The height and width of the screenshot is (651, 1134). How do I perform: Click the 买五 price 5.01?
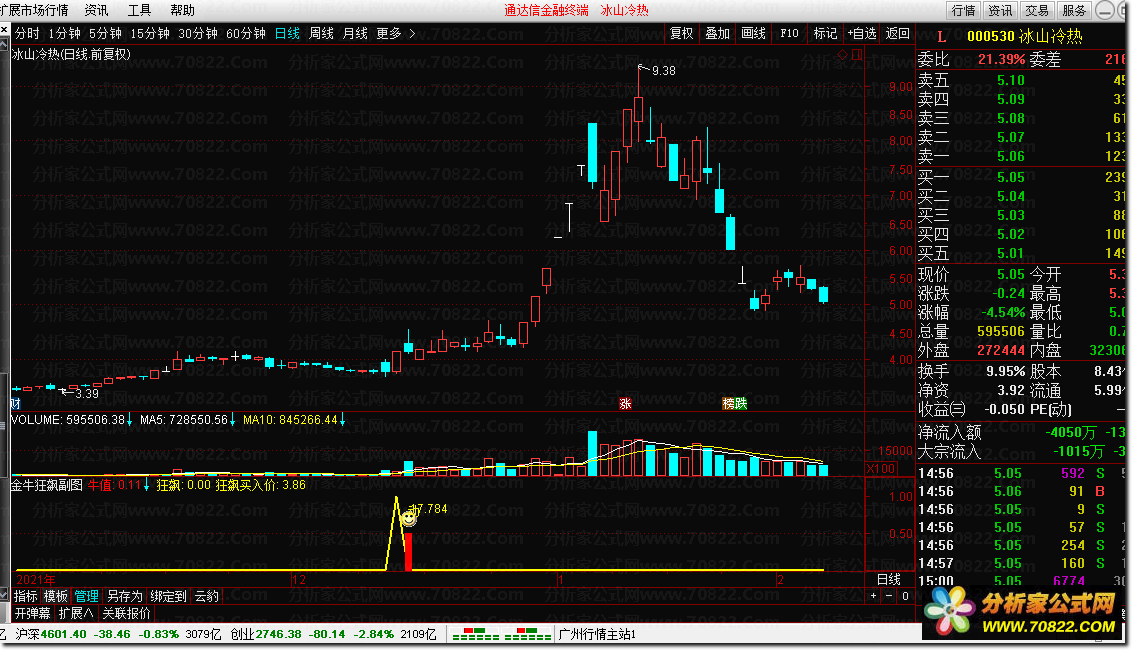point(1010,253)
